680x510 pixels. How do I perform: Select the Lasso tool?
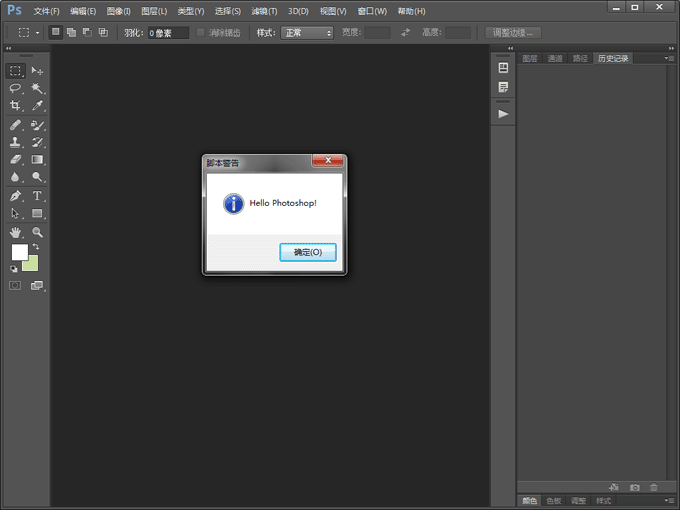point(15,88)
